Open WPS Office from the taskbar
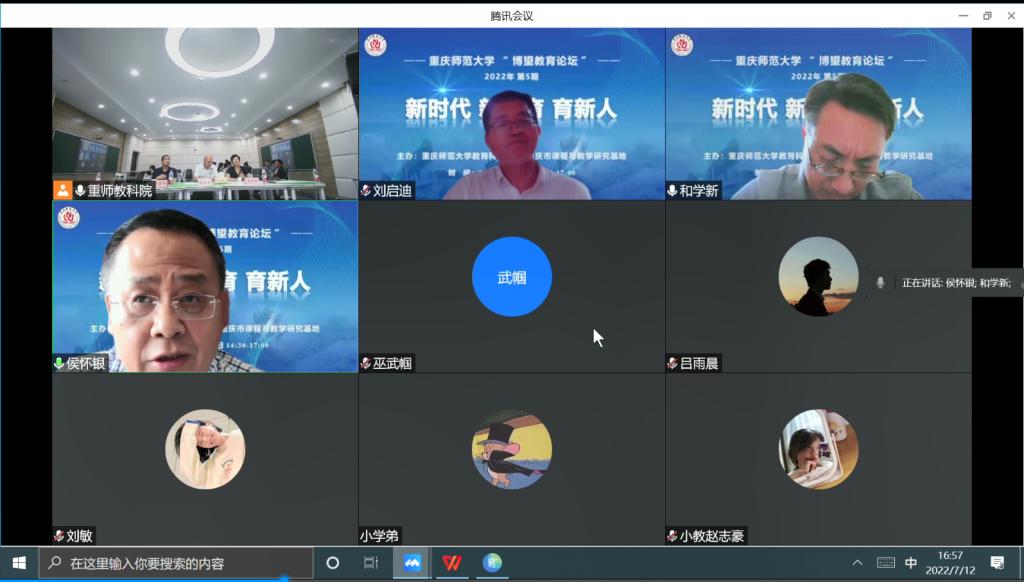The height and width of the screenshot is (582, 1024). [x=452, y=563]
